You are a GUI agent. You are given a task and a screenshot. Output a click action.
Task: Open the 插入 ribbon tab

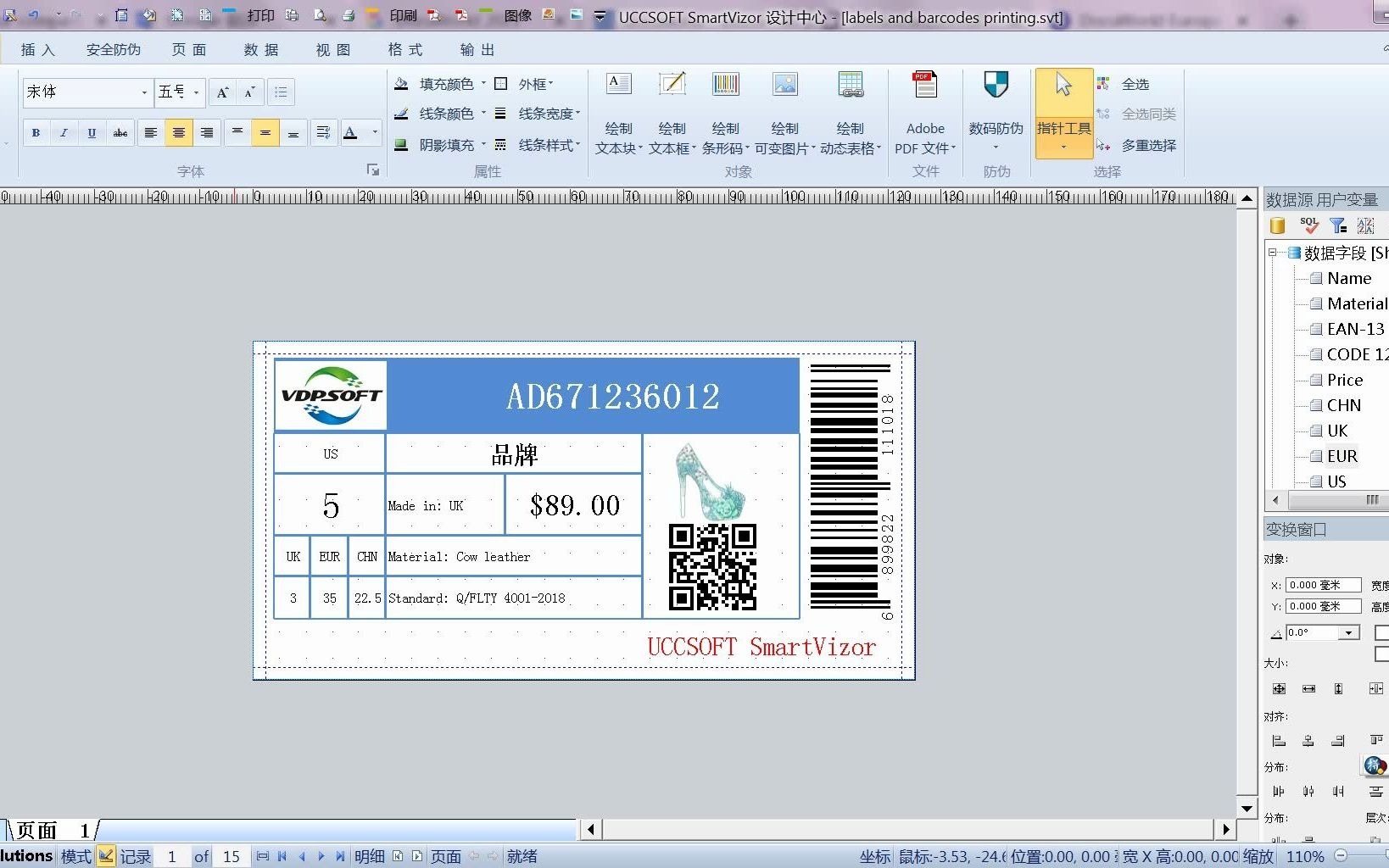click(x=38, y=50)
